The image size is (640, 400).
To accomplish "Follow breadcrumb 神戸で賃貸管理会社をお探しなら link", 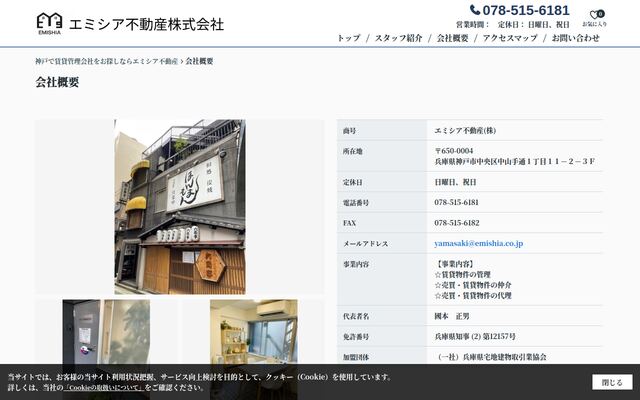I will tap(107, 61).
